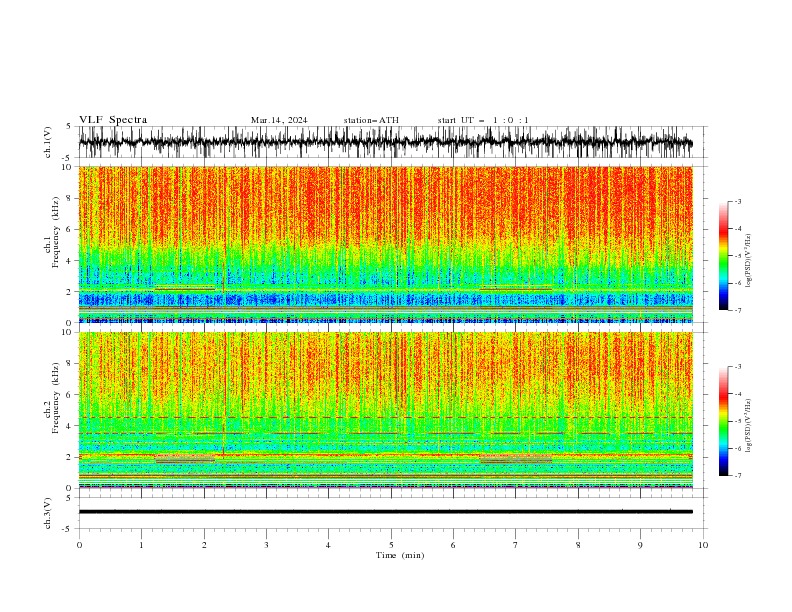This screenshot has width=792, height=612.
Task: Click the "station=ATH" label
Action: coord(371,120)
